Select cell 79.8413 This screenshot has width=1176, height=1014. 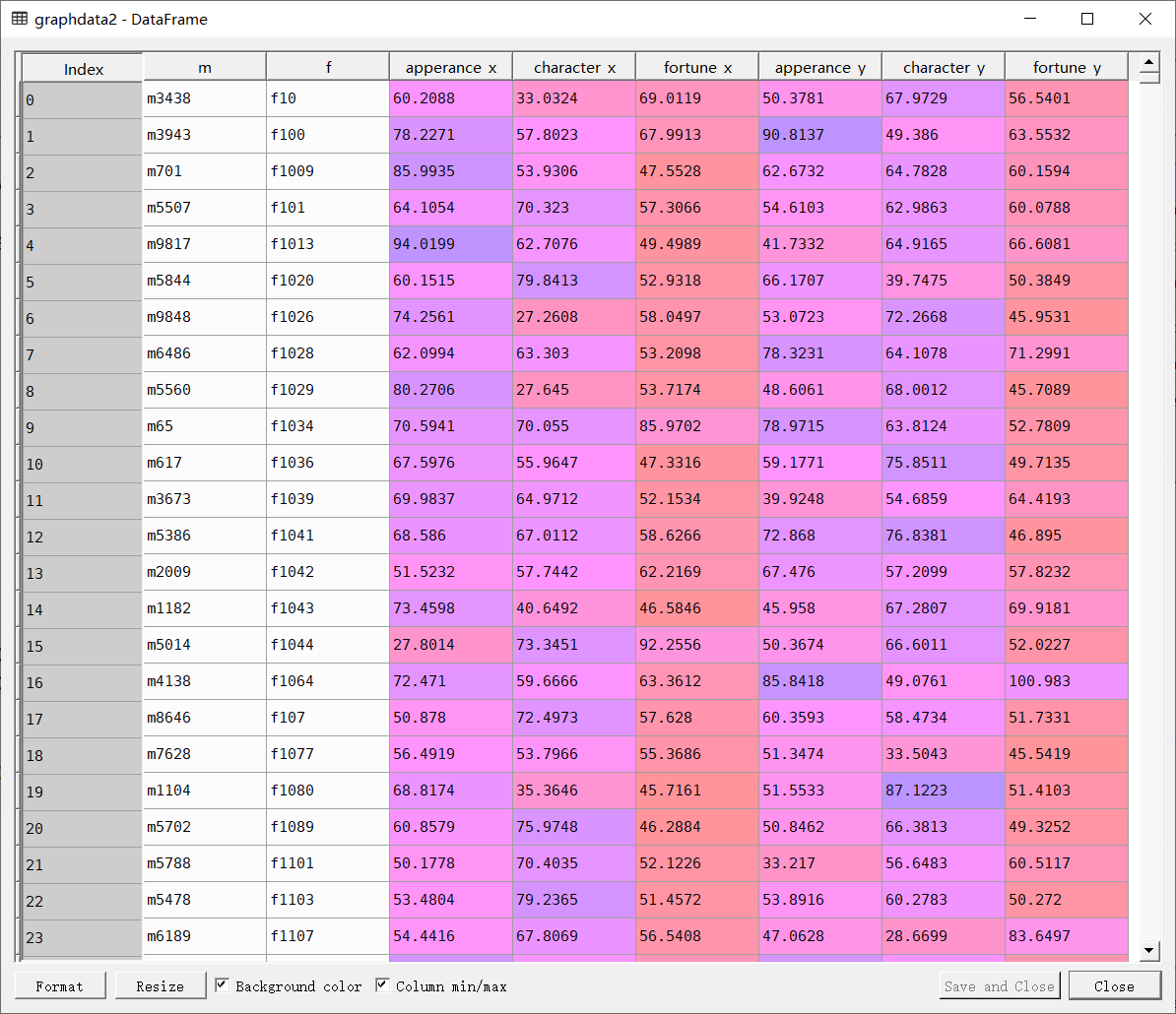pos(574,281)
